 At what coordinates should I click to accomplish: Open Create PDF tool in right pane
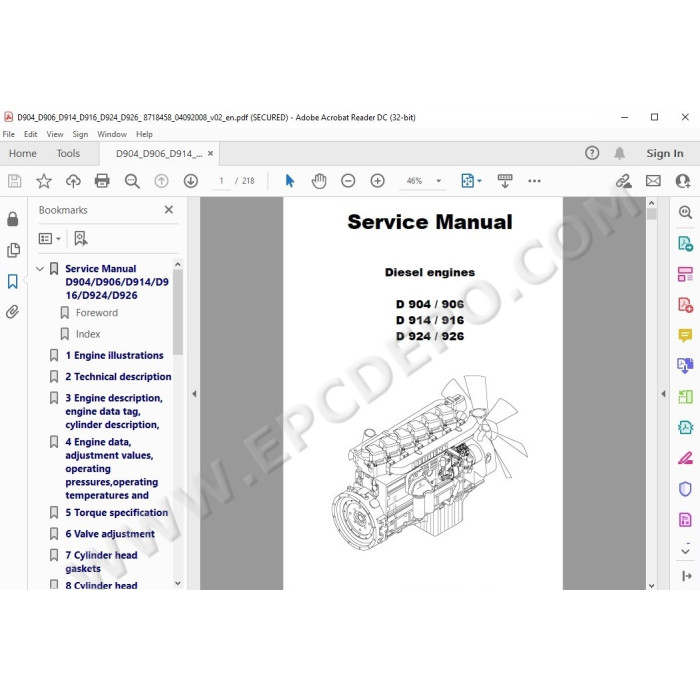pos(685,305)
